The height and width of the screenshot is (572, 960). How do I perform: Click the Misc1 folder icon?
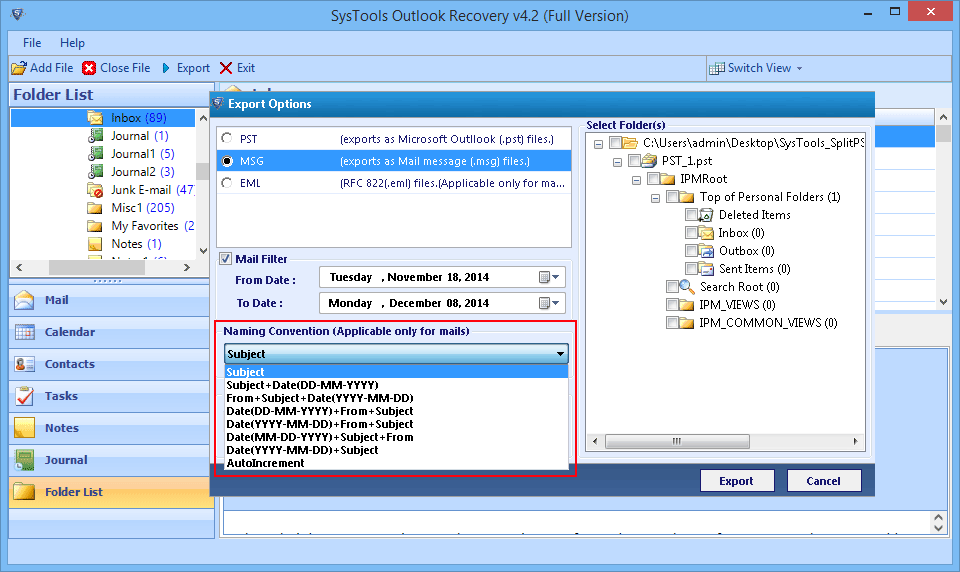[95, 208]
